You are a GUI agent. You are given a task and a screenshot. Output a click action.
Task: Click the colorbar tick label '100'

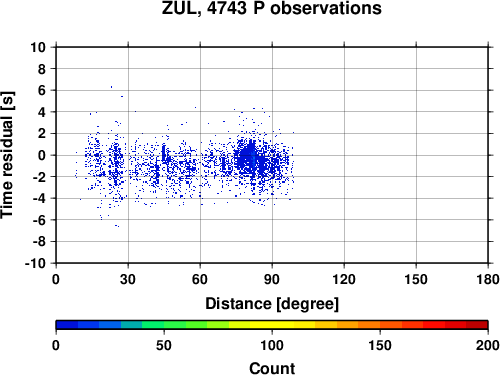[272, 345]
